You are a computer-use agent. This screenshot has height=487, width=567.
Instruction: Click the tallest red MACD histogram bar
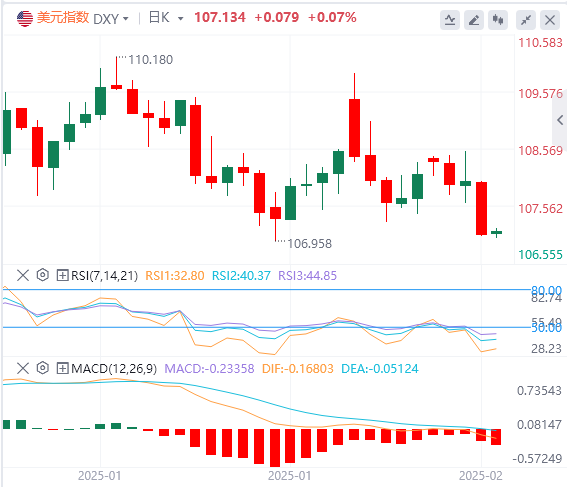[275, 448]
